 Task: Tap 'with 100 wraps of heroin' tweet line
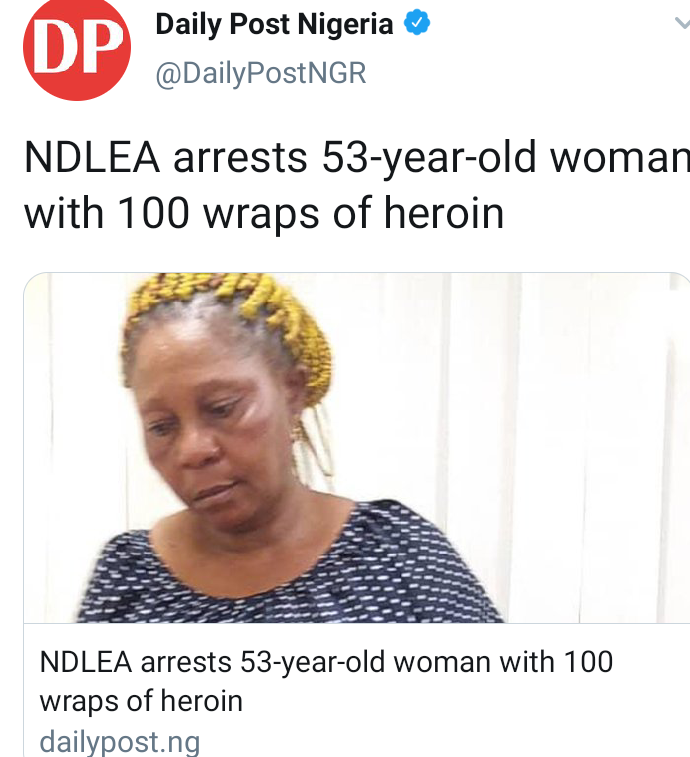tap(264, 214)
